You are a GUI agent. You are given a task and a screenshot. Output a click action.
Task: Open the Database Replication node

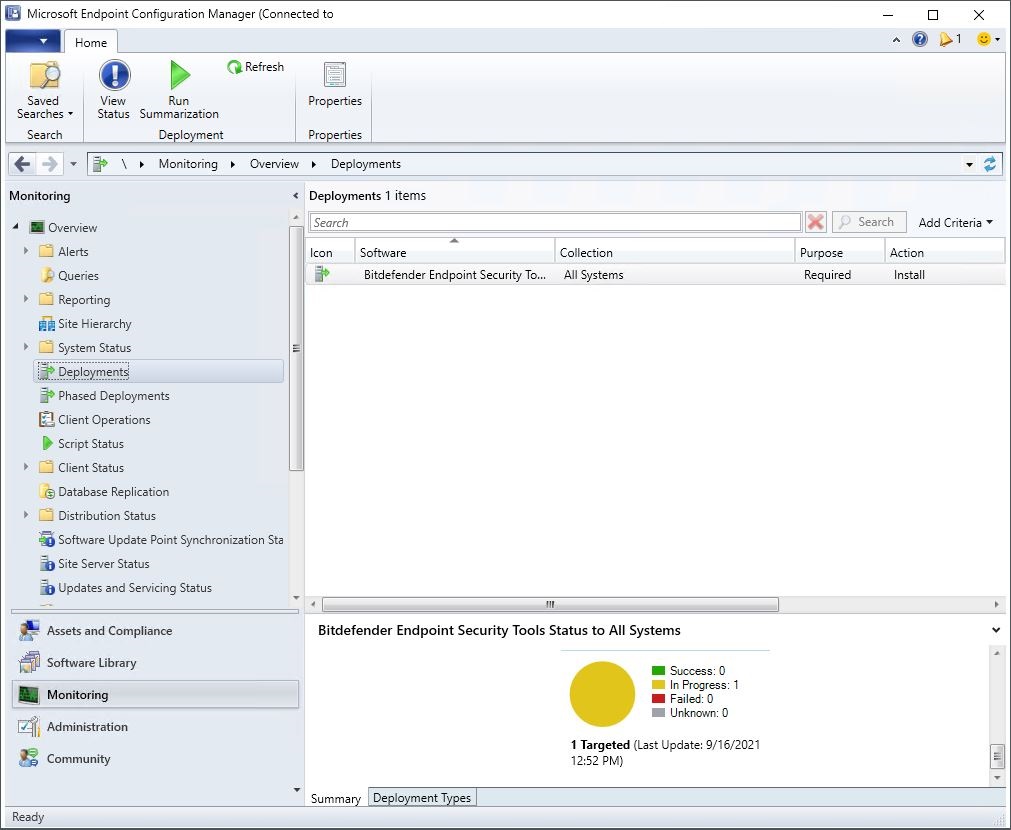(115, 491)
